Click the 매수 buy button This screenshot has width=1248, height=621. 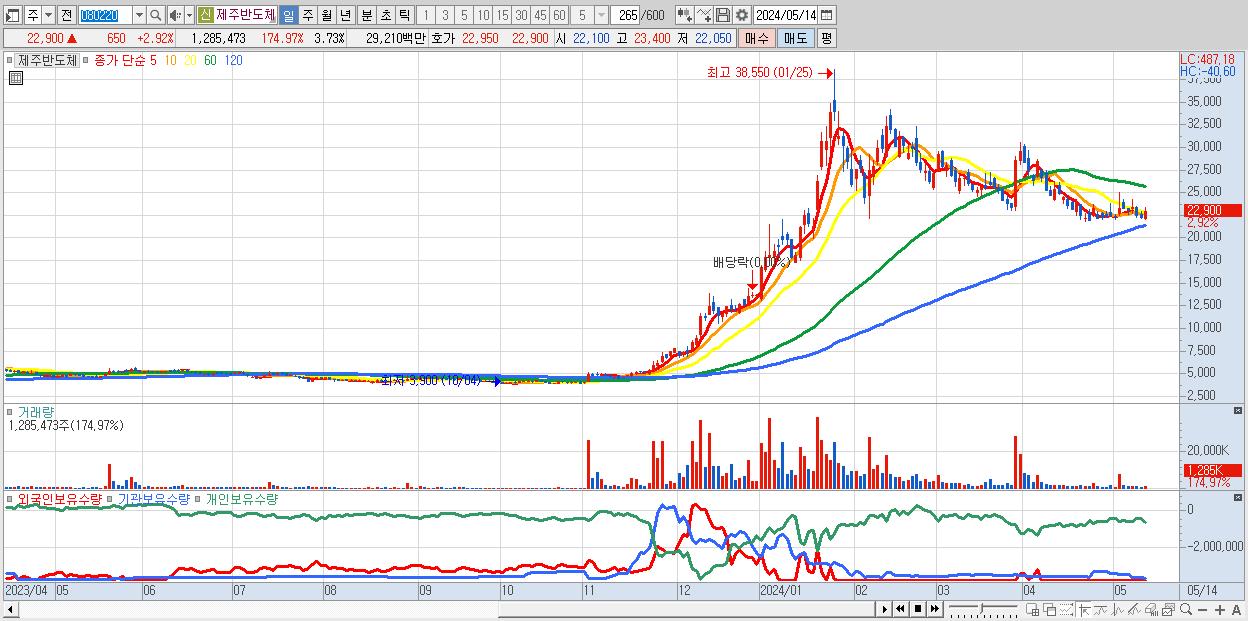click(x=757, y=38)
